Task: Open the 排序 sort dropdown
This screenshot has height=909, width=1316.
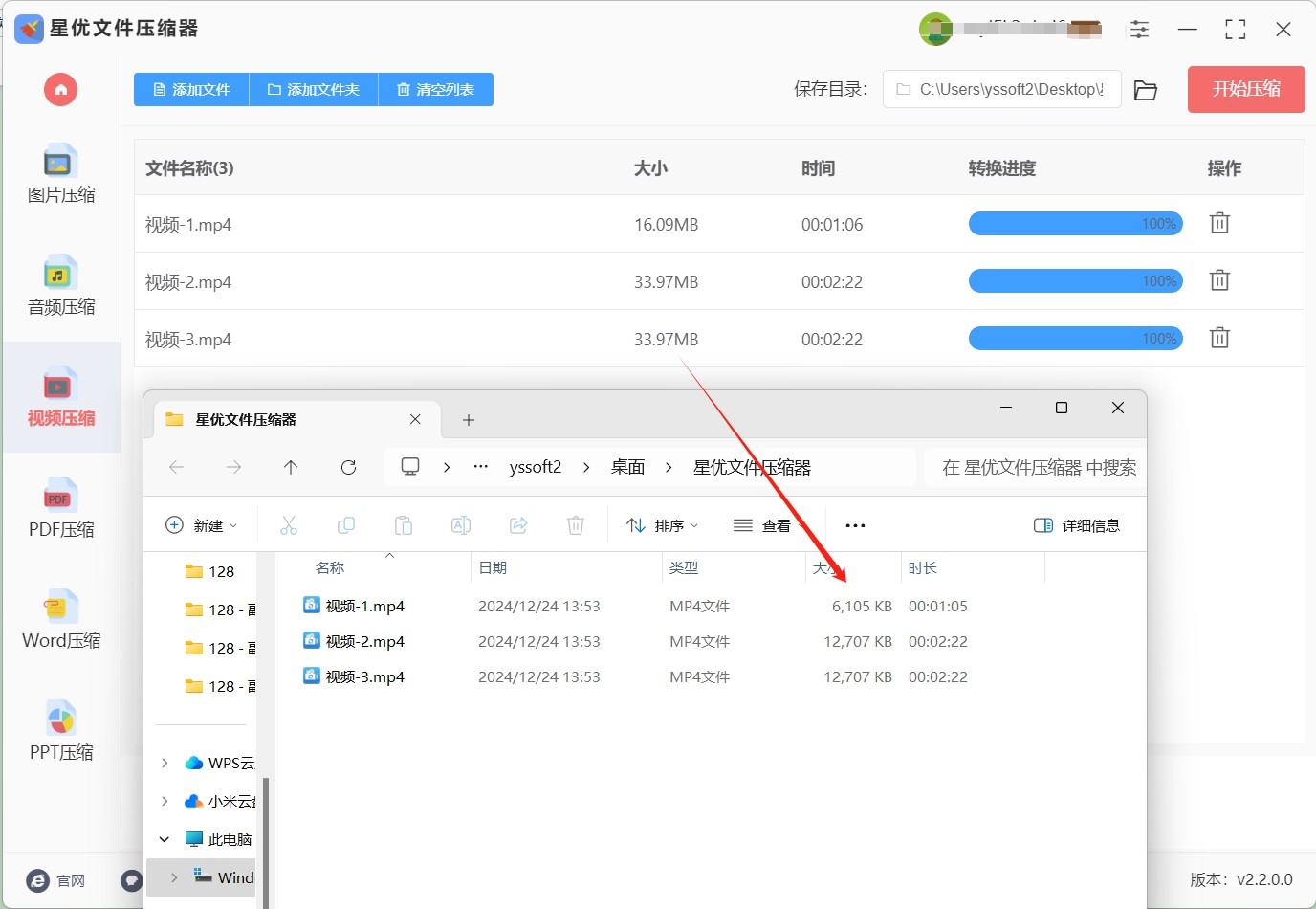Action: point(662,525)
